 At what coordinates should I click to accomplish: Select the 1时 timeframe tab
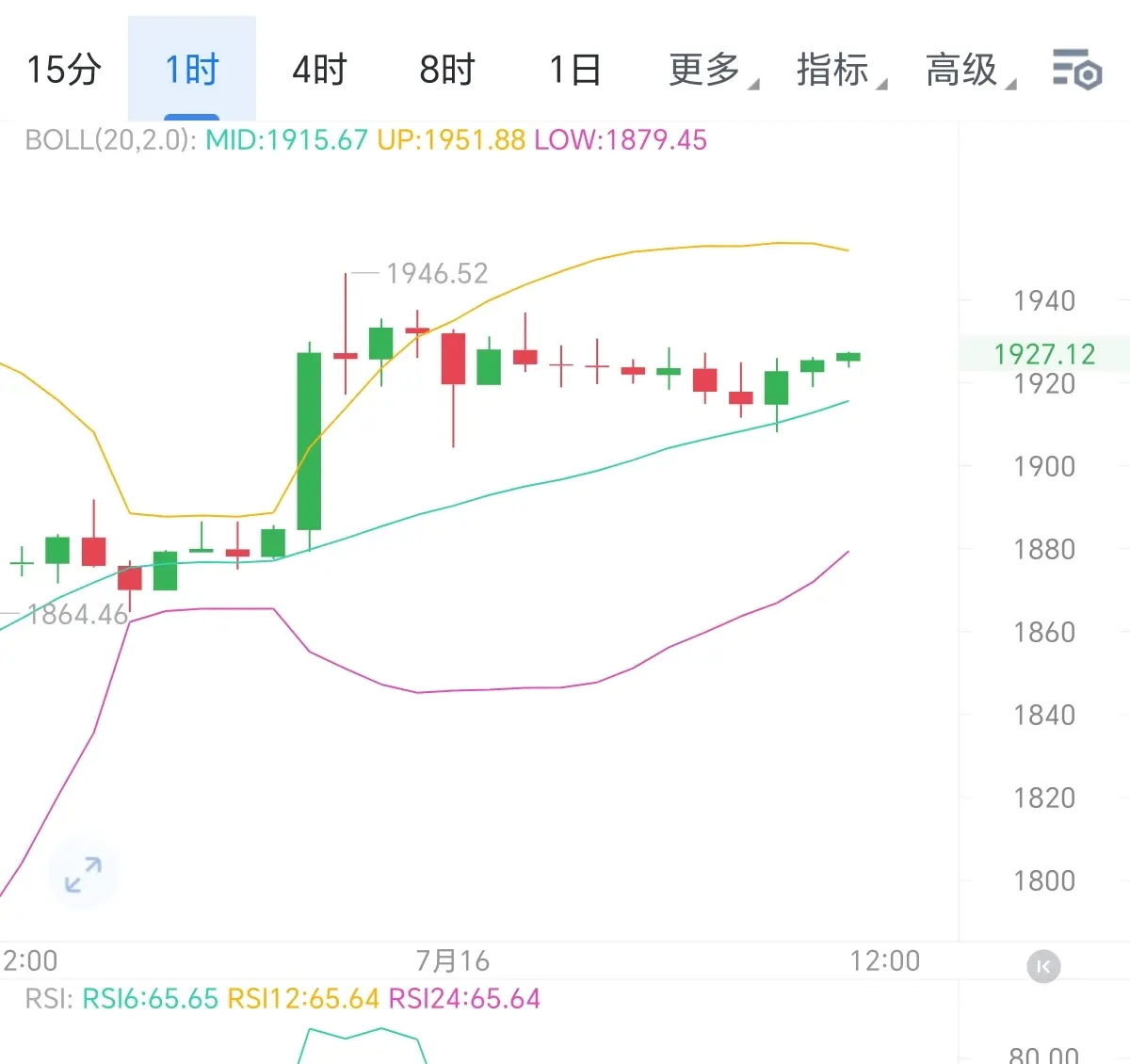tap(192, 70)
